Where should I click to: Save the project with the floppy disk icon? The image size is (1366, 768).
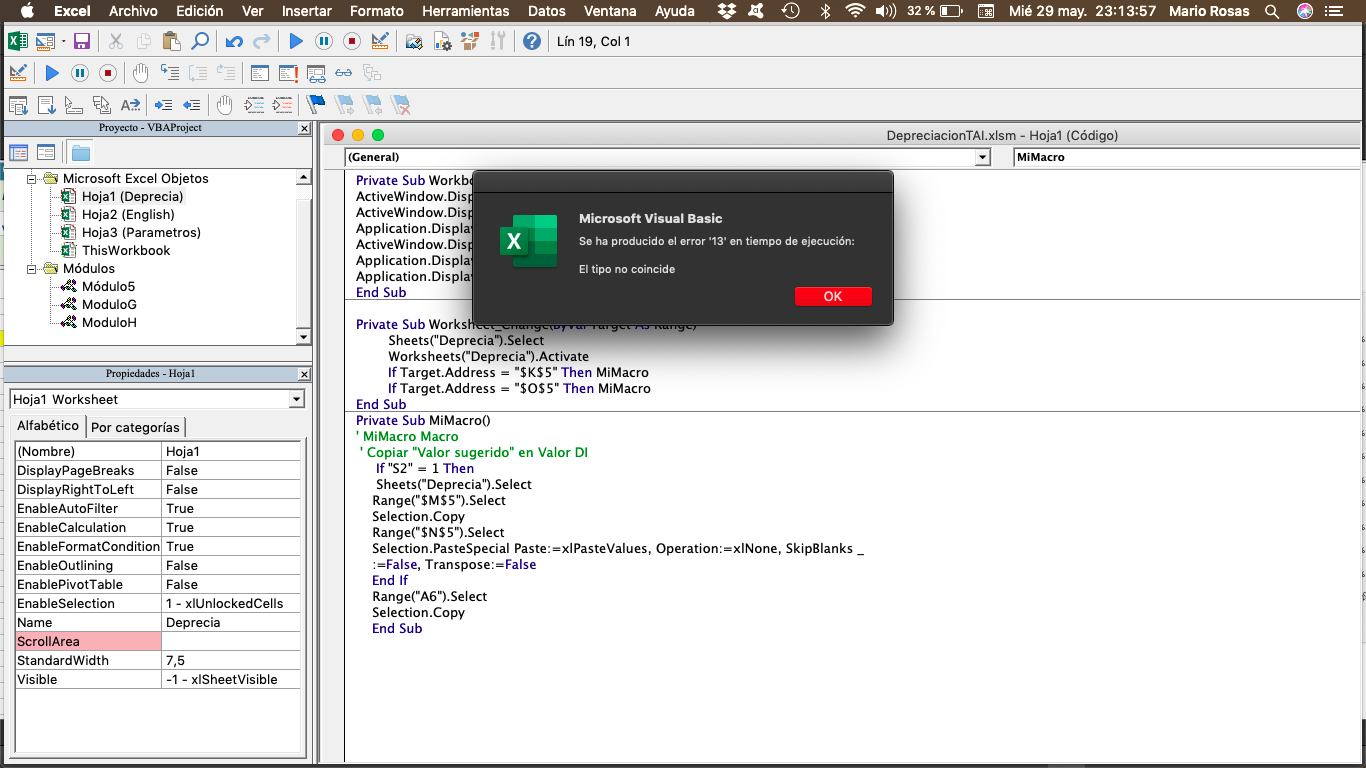pyautogui.click(x=82, y=41)
